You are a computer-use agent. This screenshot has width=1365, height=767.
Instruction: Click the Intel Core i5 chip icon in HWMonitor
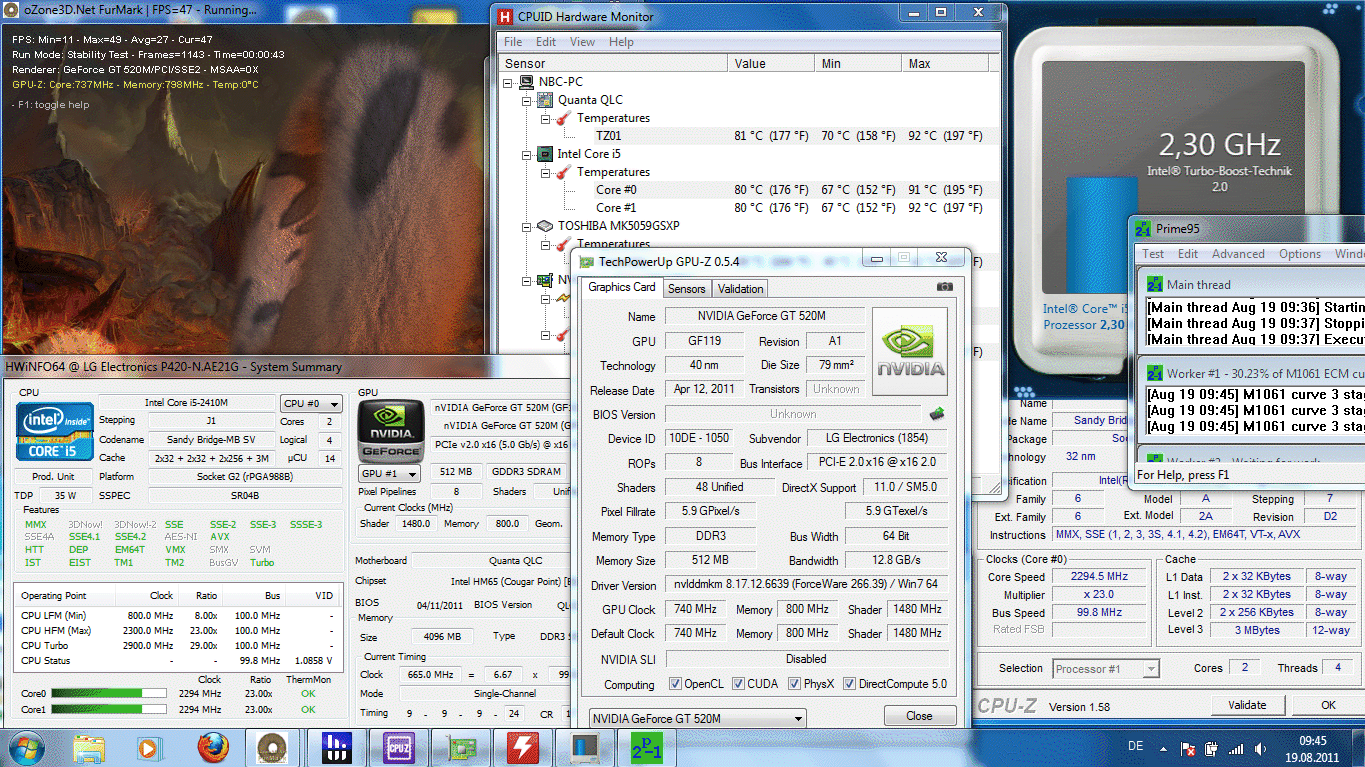(x=545, y=154)
